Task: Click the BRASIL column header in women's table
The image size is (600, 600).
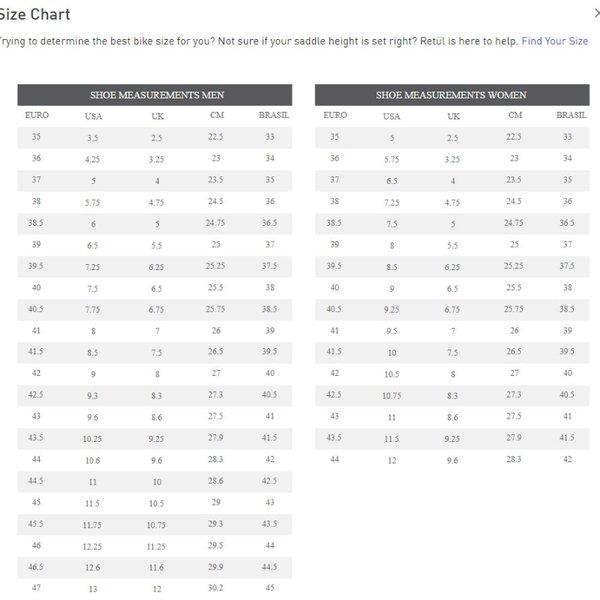Action: [x=567, y=115]
